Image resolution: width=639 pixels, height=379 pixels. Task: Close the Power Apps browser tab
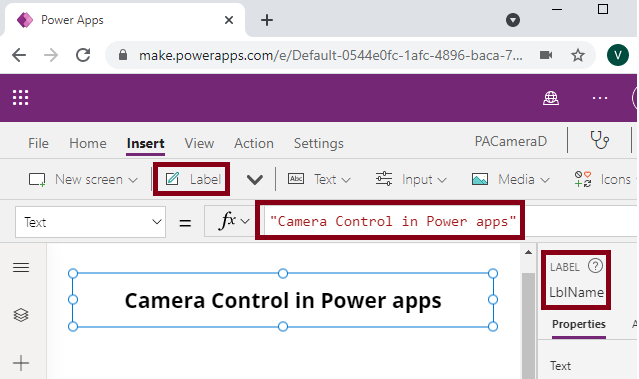pyautogui.click(x=229, y=20)
